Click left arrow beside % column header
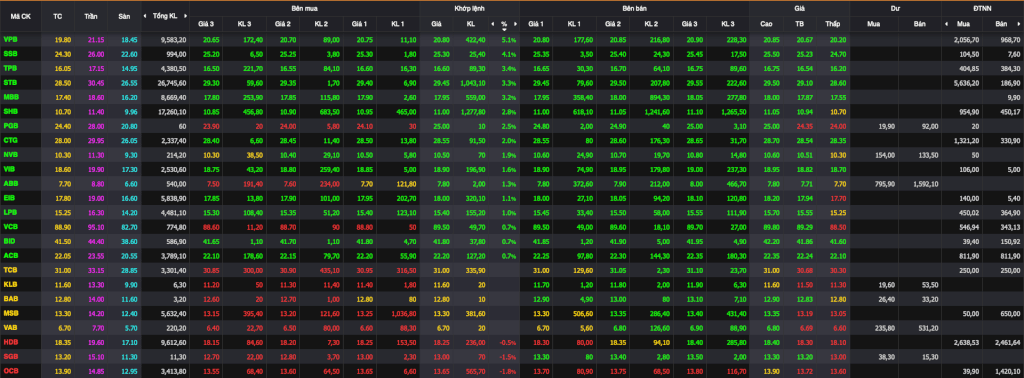Viewport: 1024px width, 378px height. click(492, 24)
